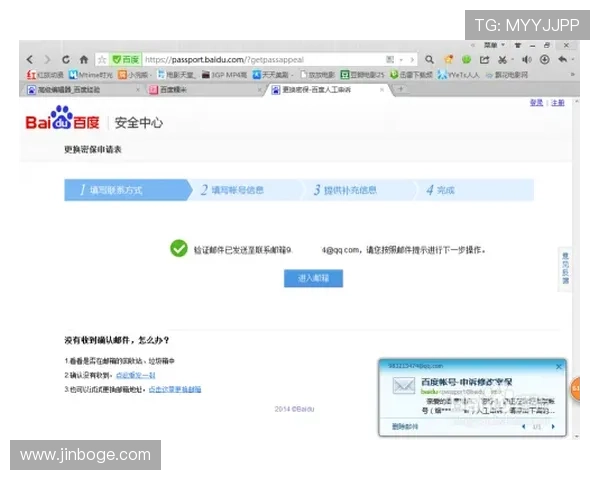
Task: Click the change email address link
Action: click(x=175, y=389)
